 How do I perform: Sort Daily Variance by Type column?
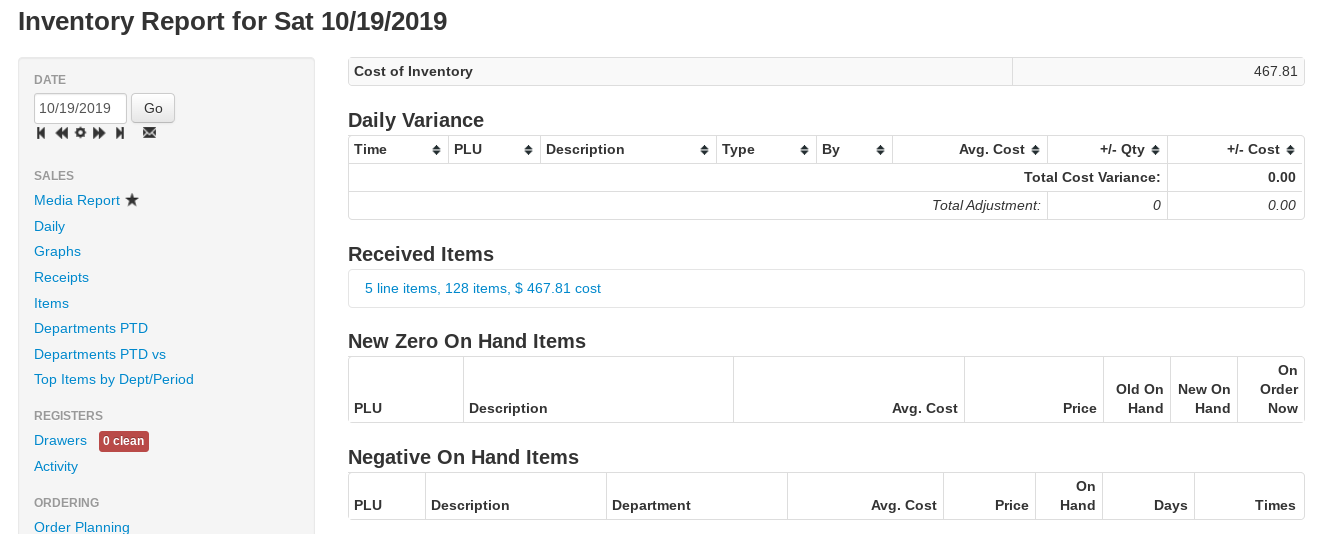[766, 150]
